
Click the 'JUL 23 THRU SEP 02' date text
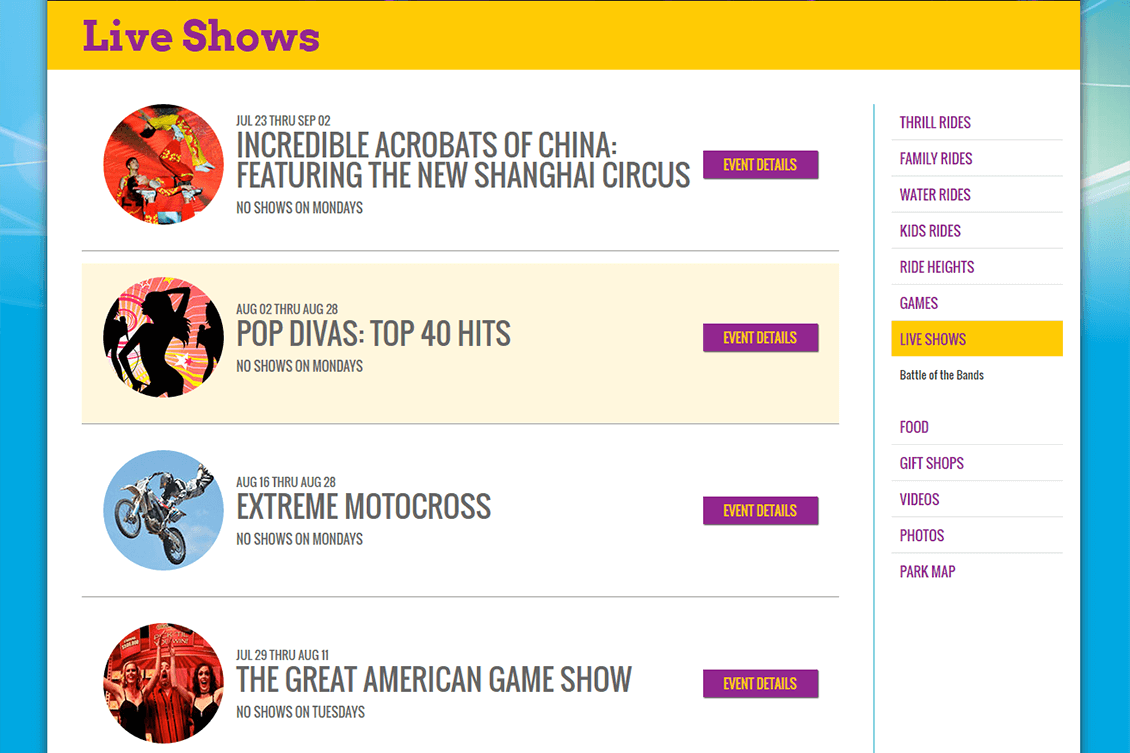pos(283,120)
